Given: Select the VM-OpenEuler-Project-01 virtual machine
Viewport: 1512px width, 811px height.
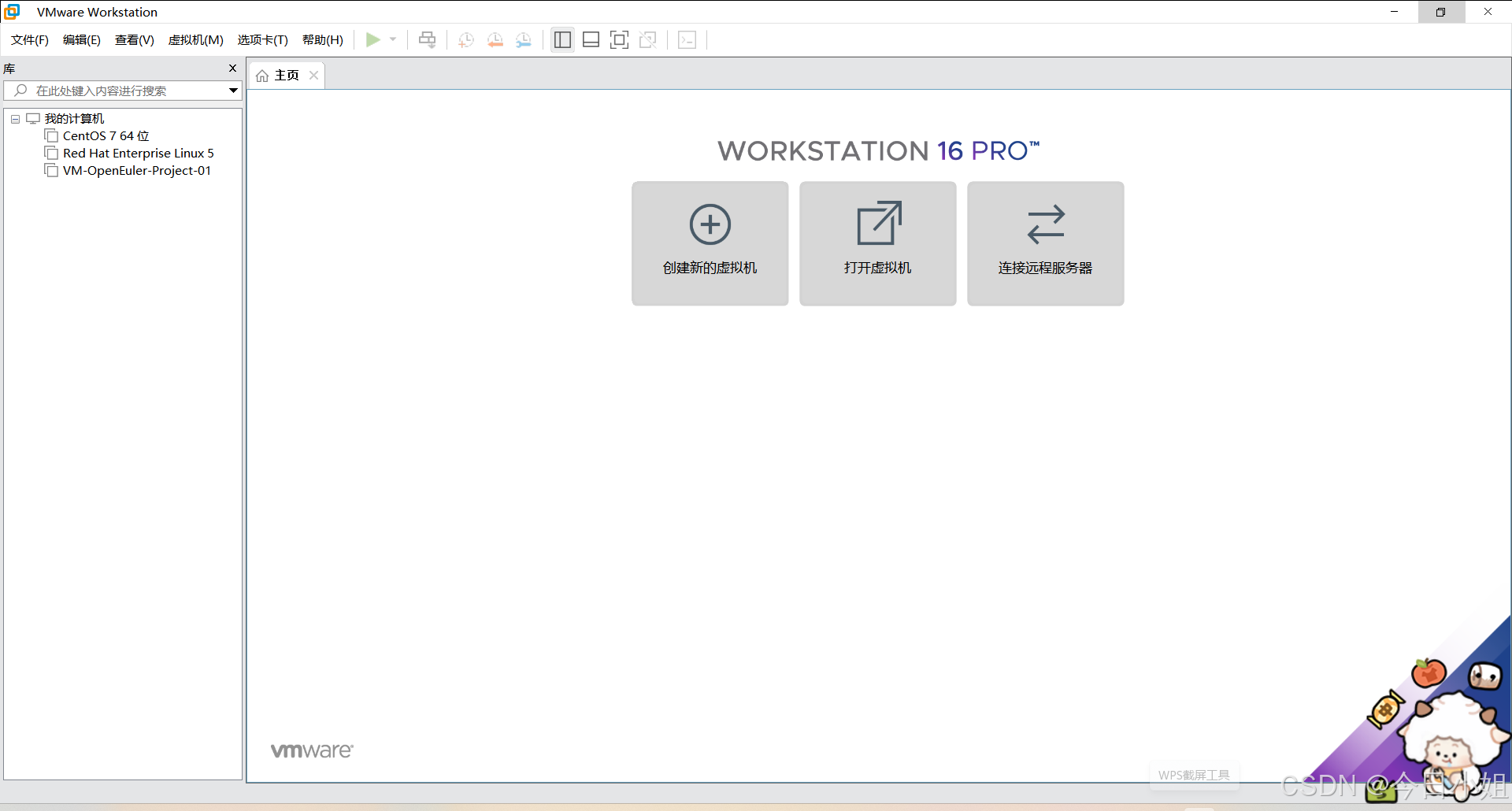Looking at the screenshot, I should (137, 171).
